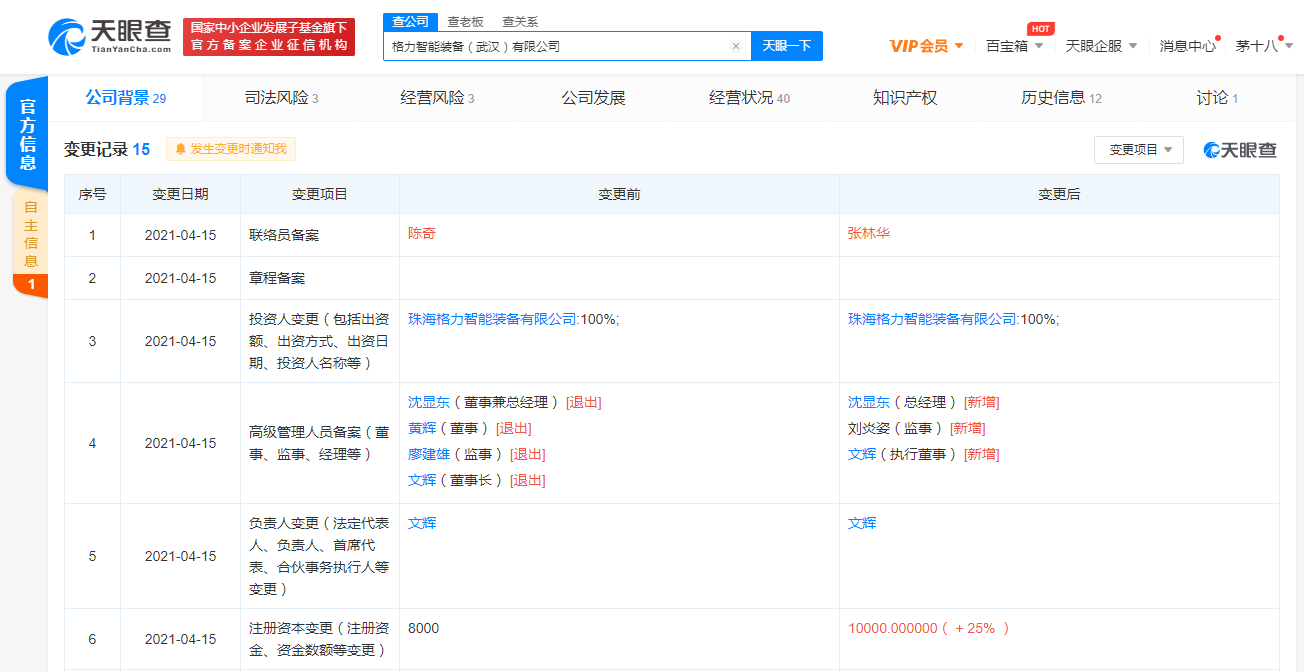Click the HOT badge above 百宝箱
The height and width of the screenshot is (672, 1304).
[x=1040, y=29]
